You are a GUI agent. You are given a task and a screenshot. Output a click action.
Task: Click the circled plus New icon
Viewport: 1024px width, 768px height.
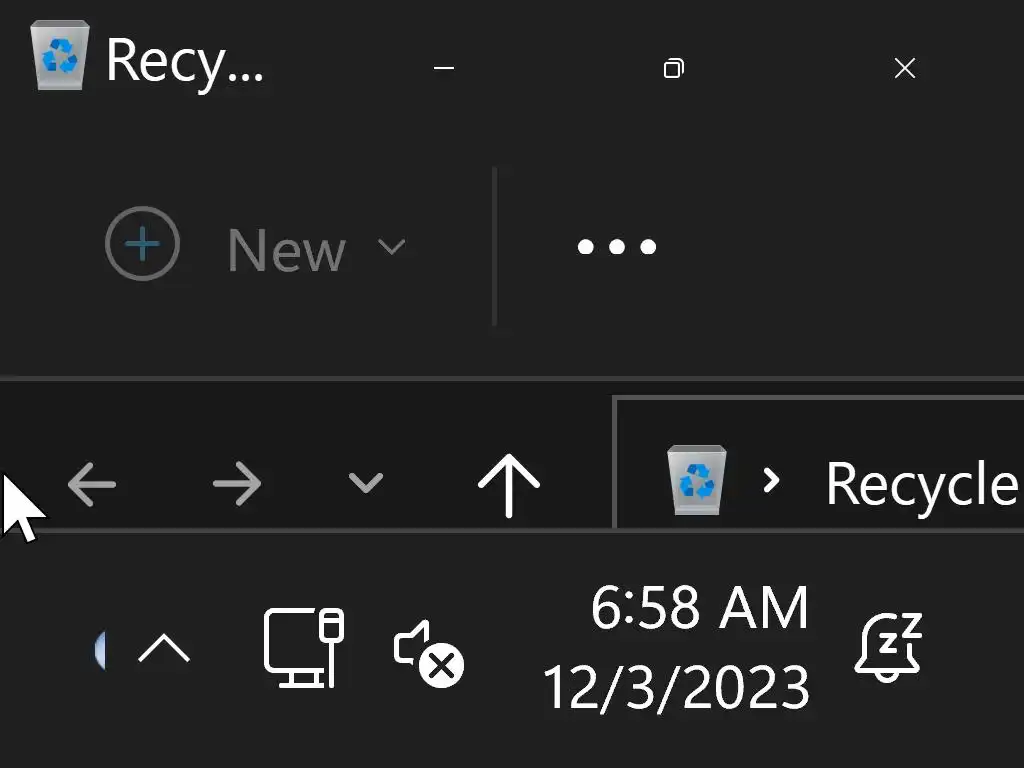point(143,244)
